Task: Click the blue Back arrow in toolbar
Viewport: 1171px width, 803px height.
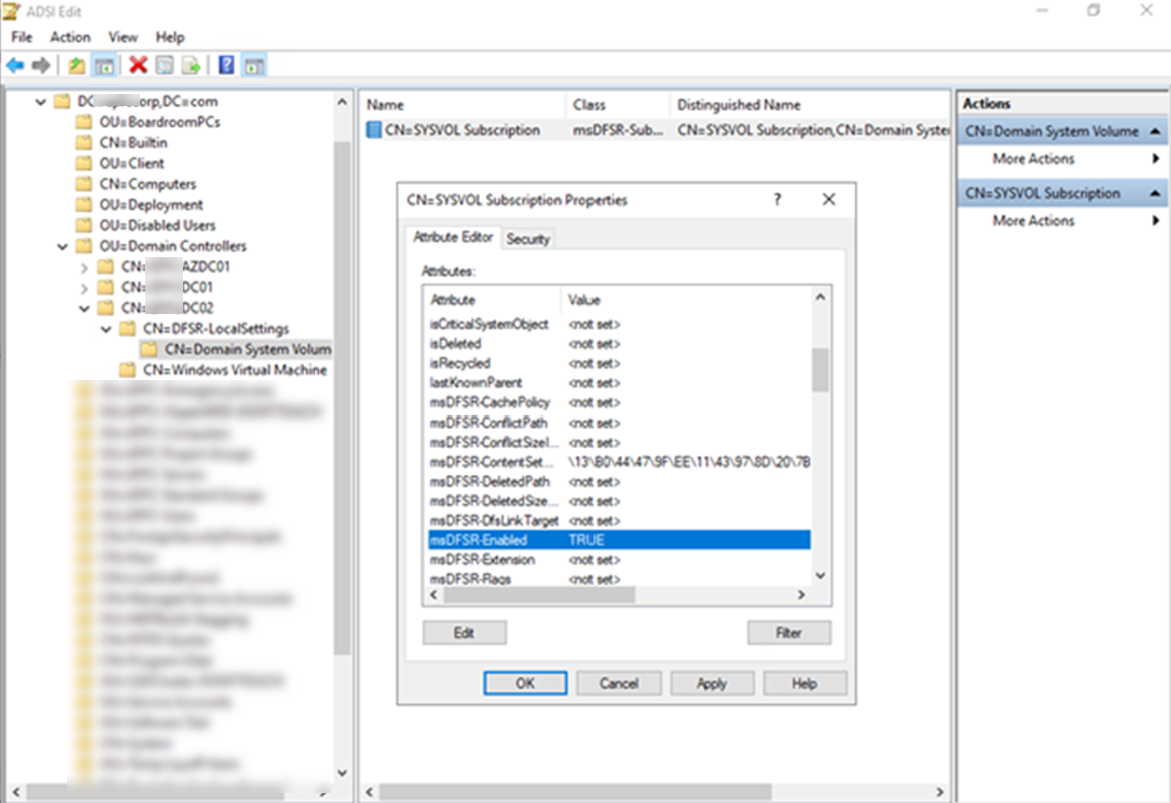Action: pos(15,66)
